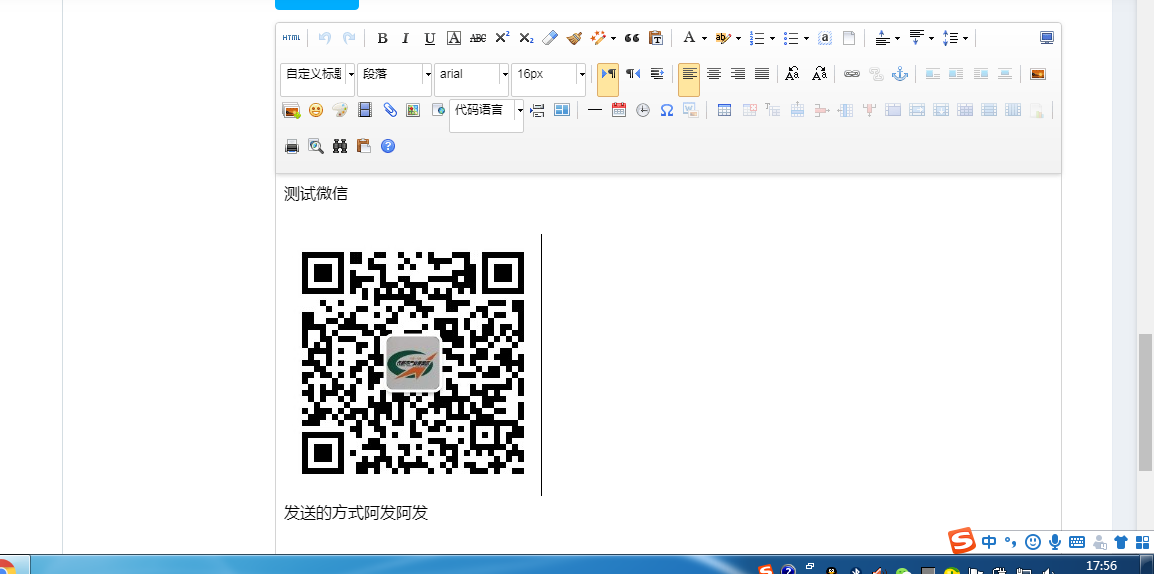Toggle the font border (boxed A) icon
This screenshot has height=574, width=1154.
tap(454, 38)
